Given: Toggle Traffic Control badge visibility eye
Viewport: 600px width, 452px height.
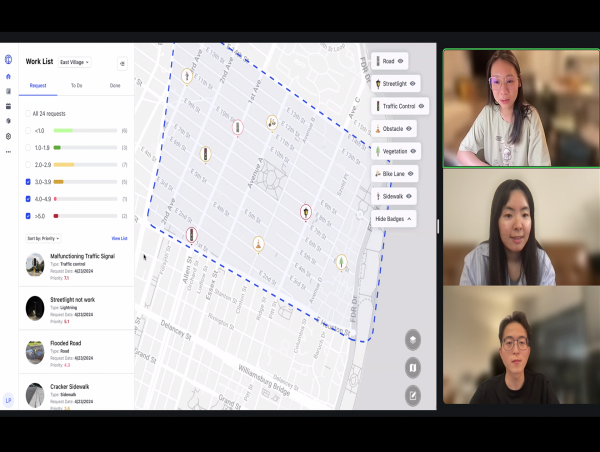Looking at the screenshot, I should (421, 106).
